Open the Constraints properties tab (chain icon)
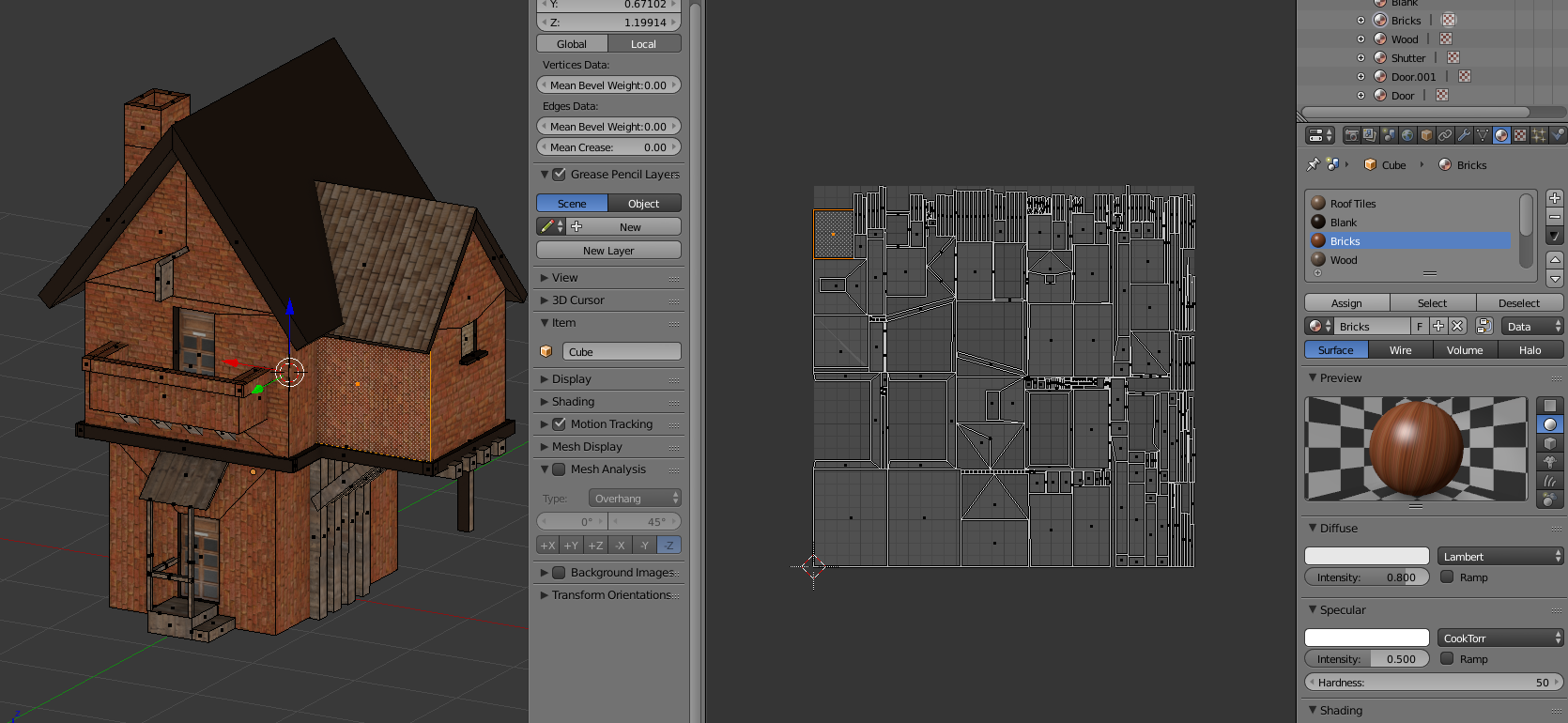The height and width of the screenshot is (723, 1568). [1445, 135]
